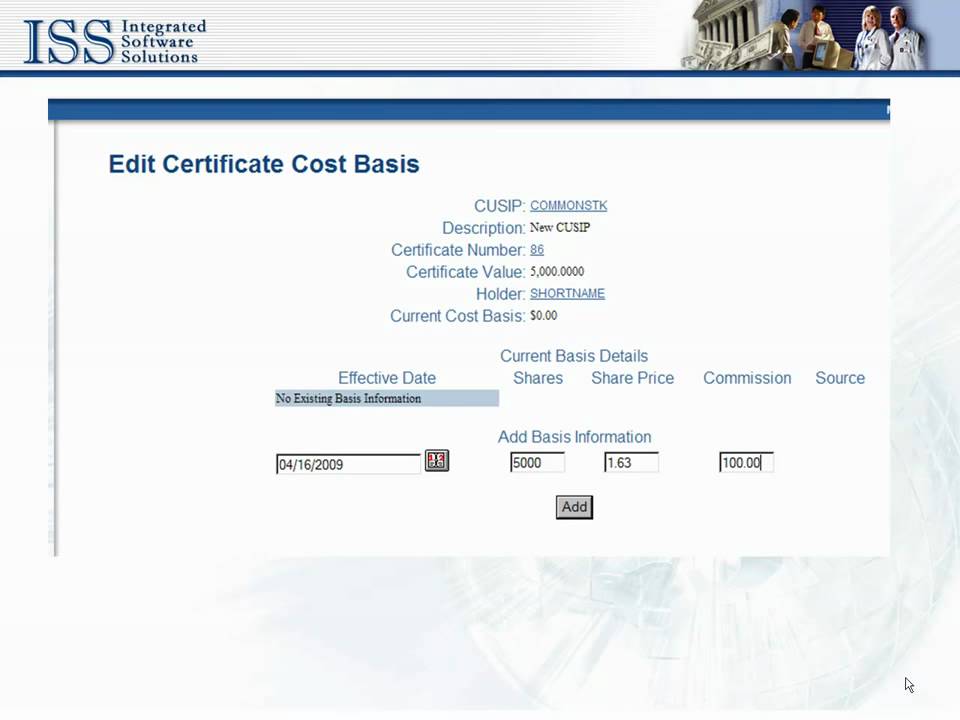Open the COMMONSTK CUSIP link
Viewport: 960px width, 720px height.
click(568, 206)
